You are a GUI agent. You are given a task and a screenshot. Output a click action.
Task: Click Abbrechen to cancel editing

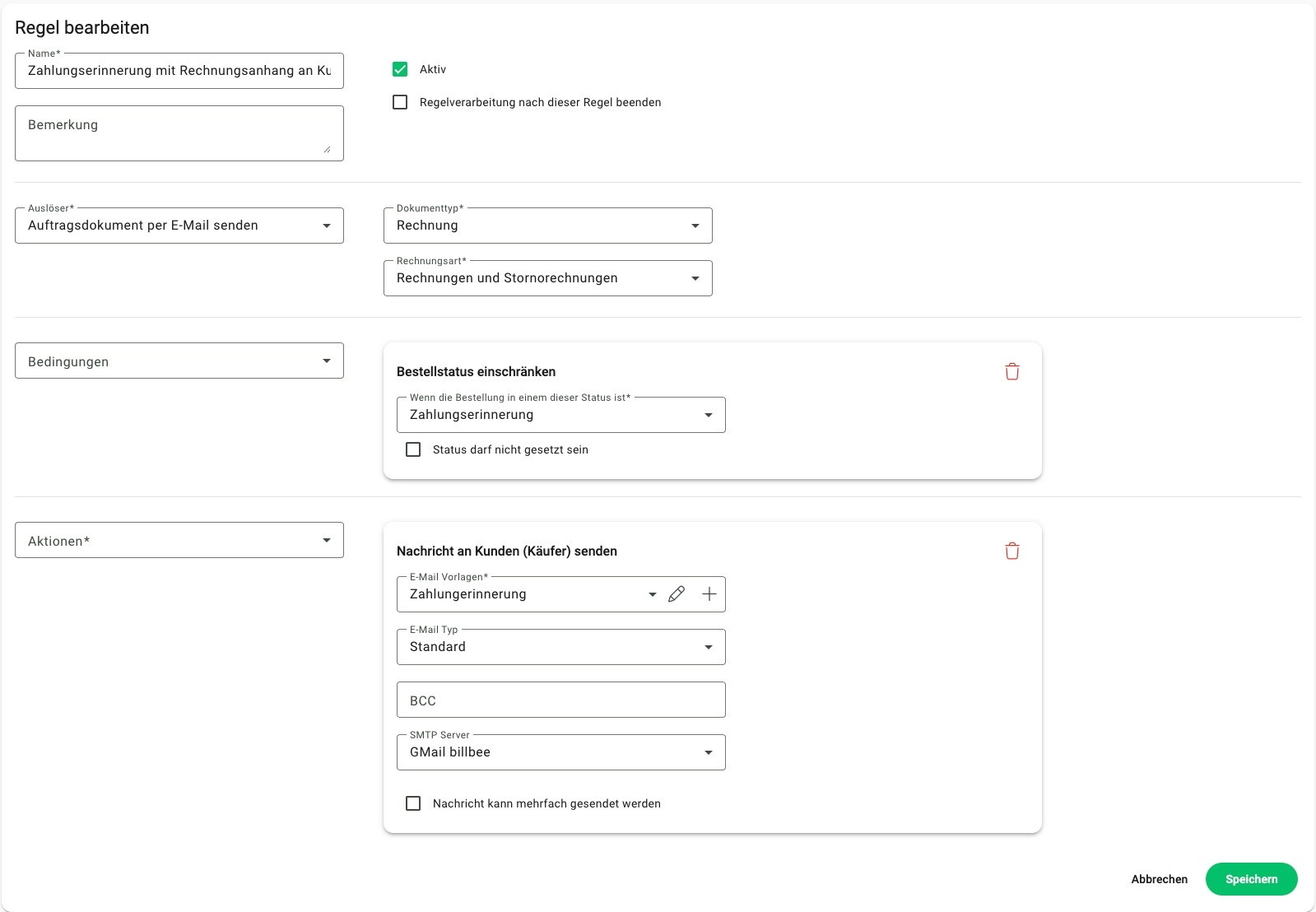(1159, 879)
